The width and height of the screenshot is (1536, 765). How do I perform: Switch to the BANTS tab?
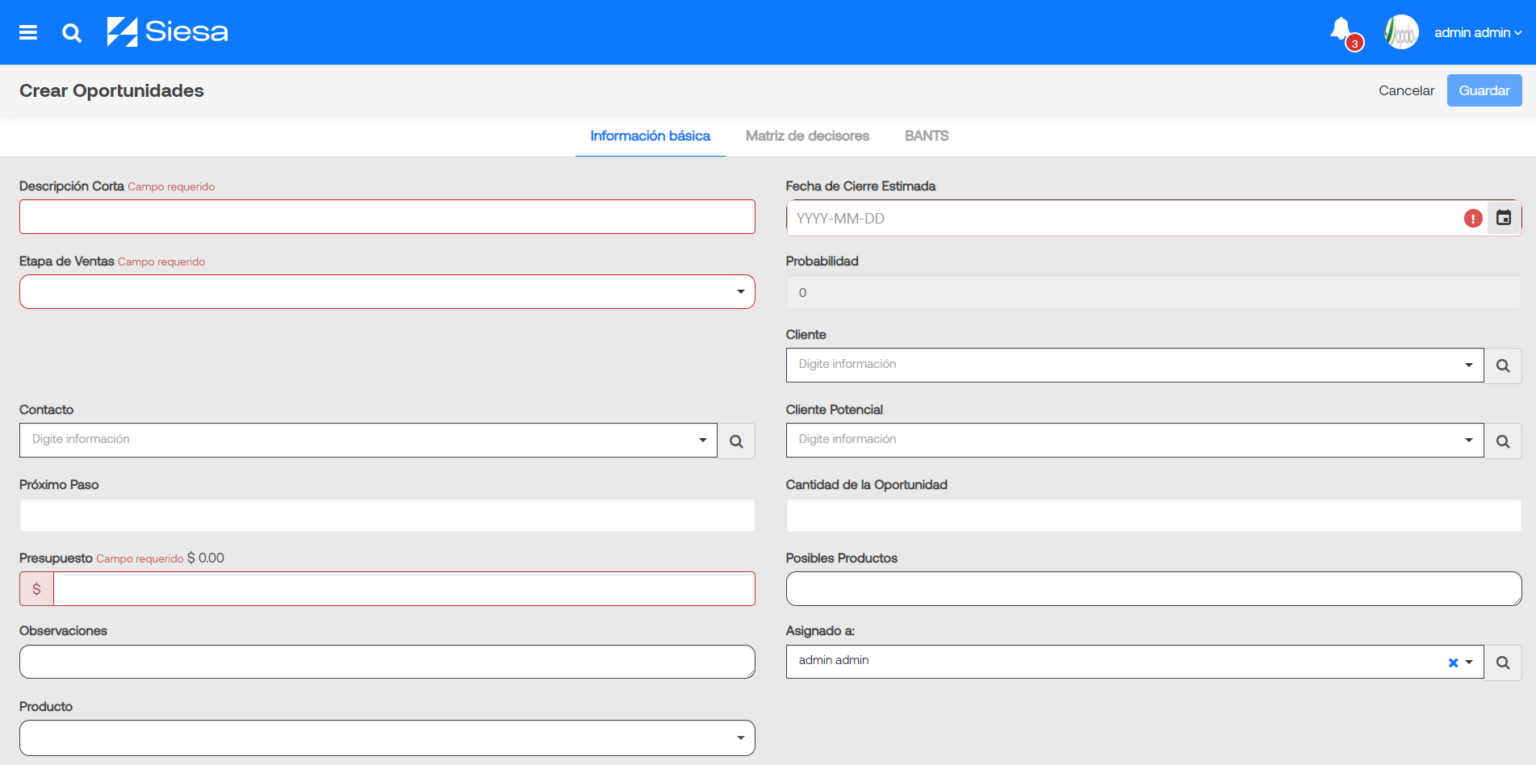(927, 136)
